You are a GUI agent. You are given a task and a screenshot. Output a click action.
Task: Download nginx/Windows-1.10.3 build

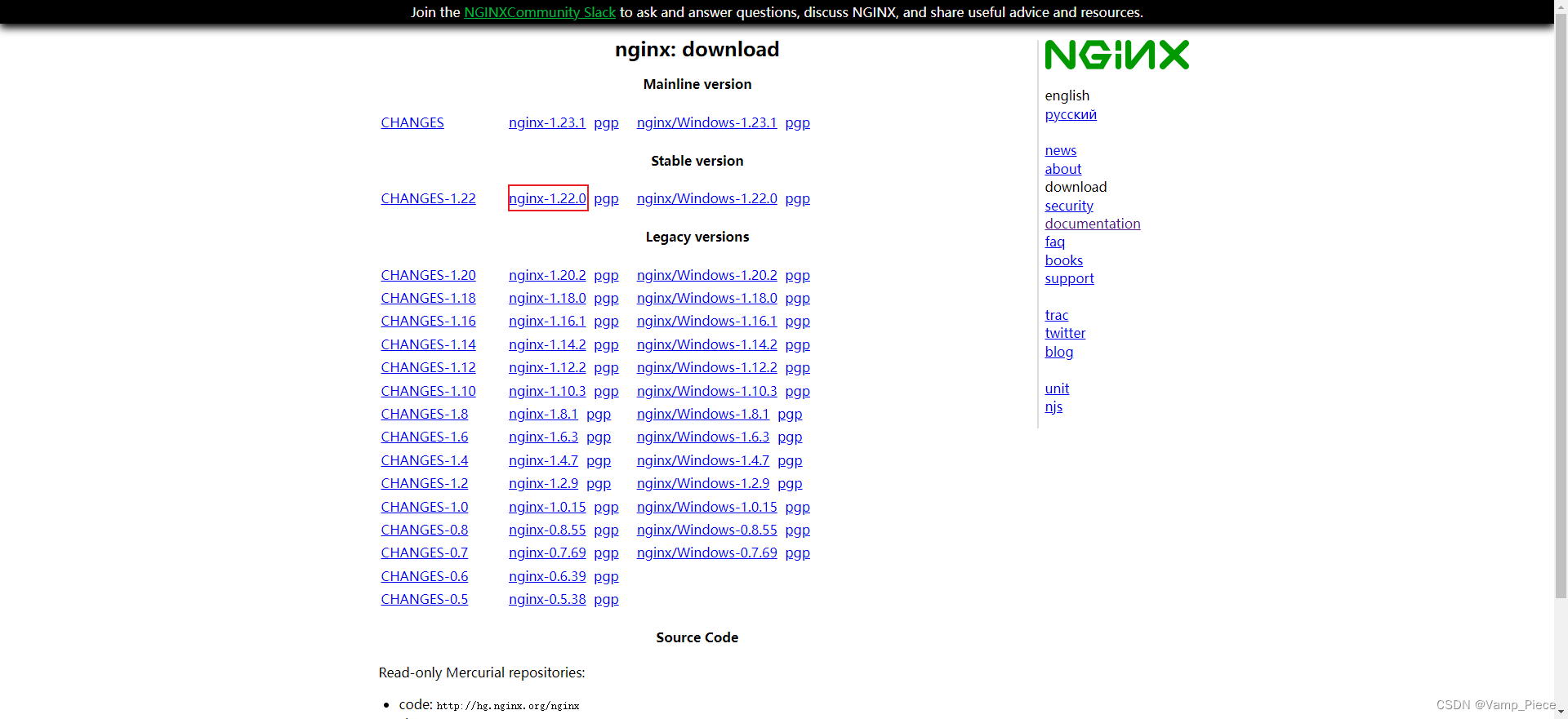tap(707, 391)
